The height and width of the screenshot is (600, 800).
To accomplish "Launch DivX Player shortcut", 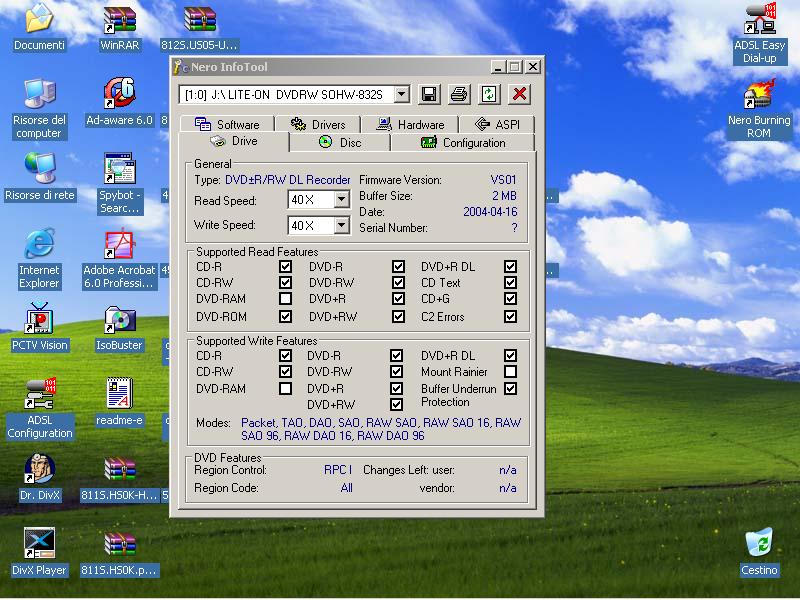I will coord(39,552).
